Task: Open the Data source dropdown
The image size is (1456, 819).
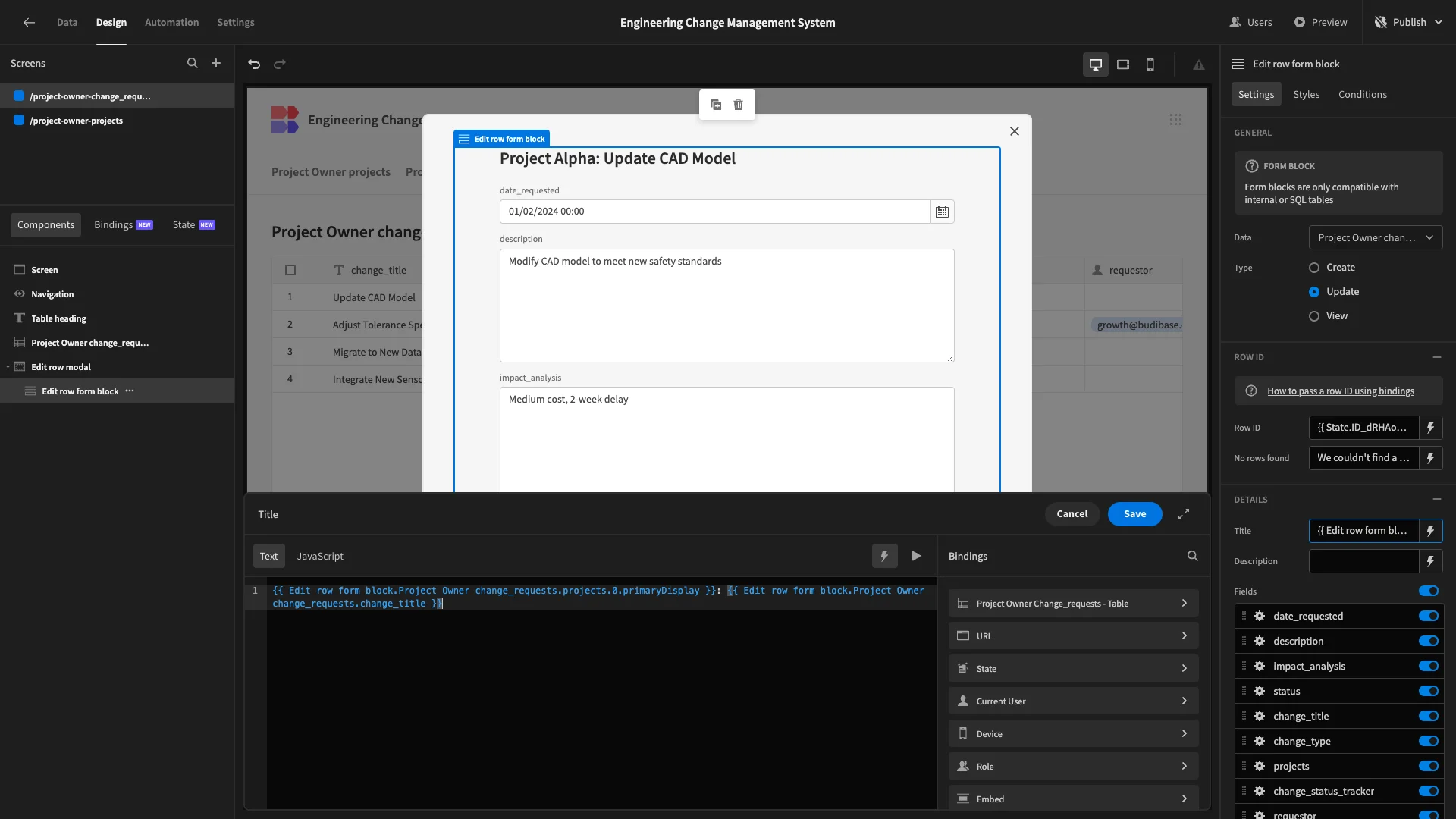Action: click(x=1376, y=237)
